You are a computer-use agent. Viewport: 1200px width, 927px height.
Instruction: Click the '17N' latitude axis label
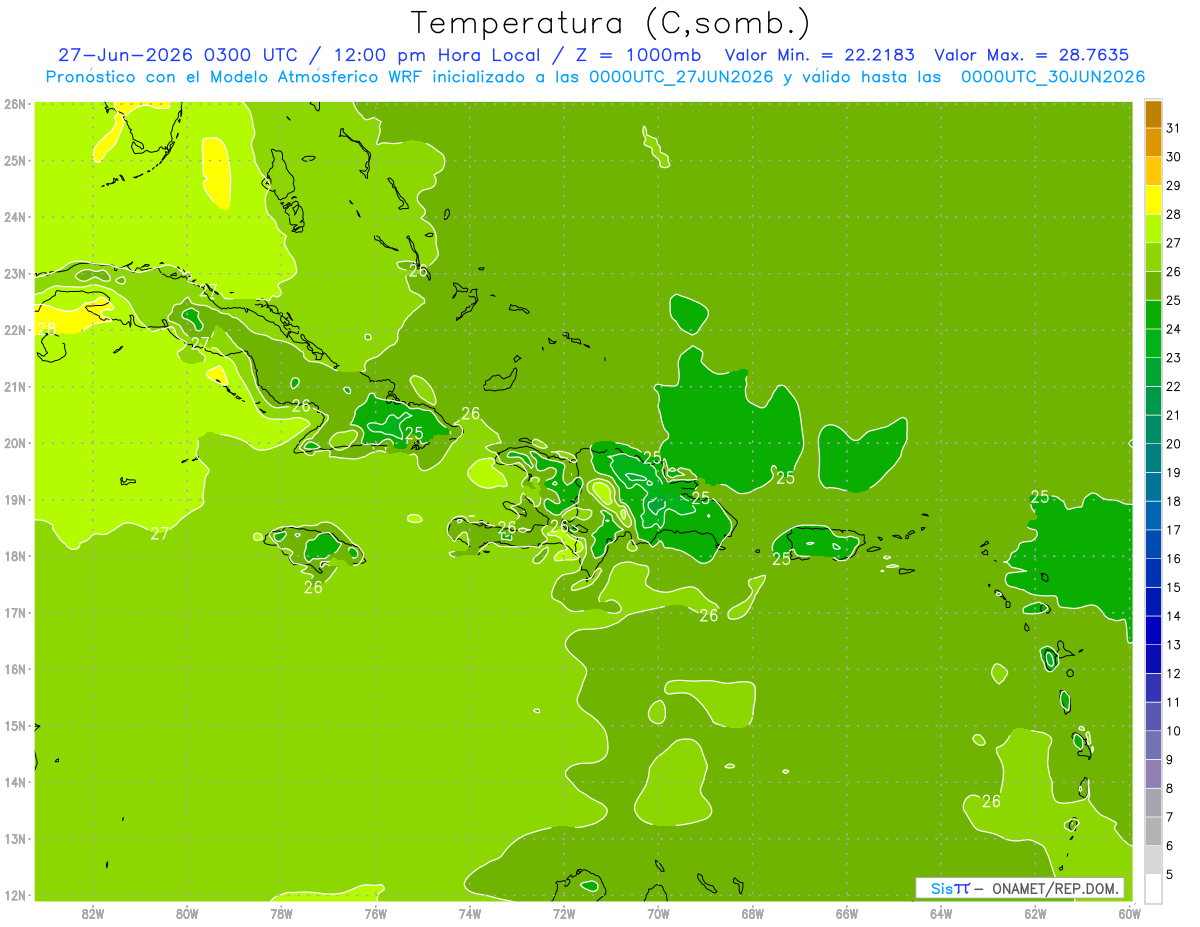[x=14, y=612]
